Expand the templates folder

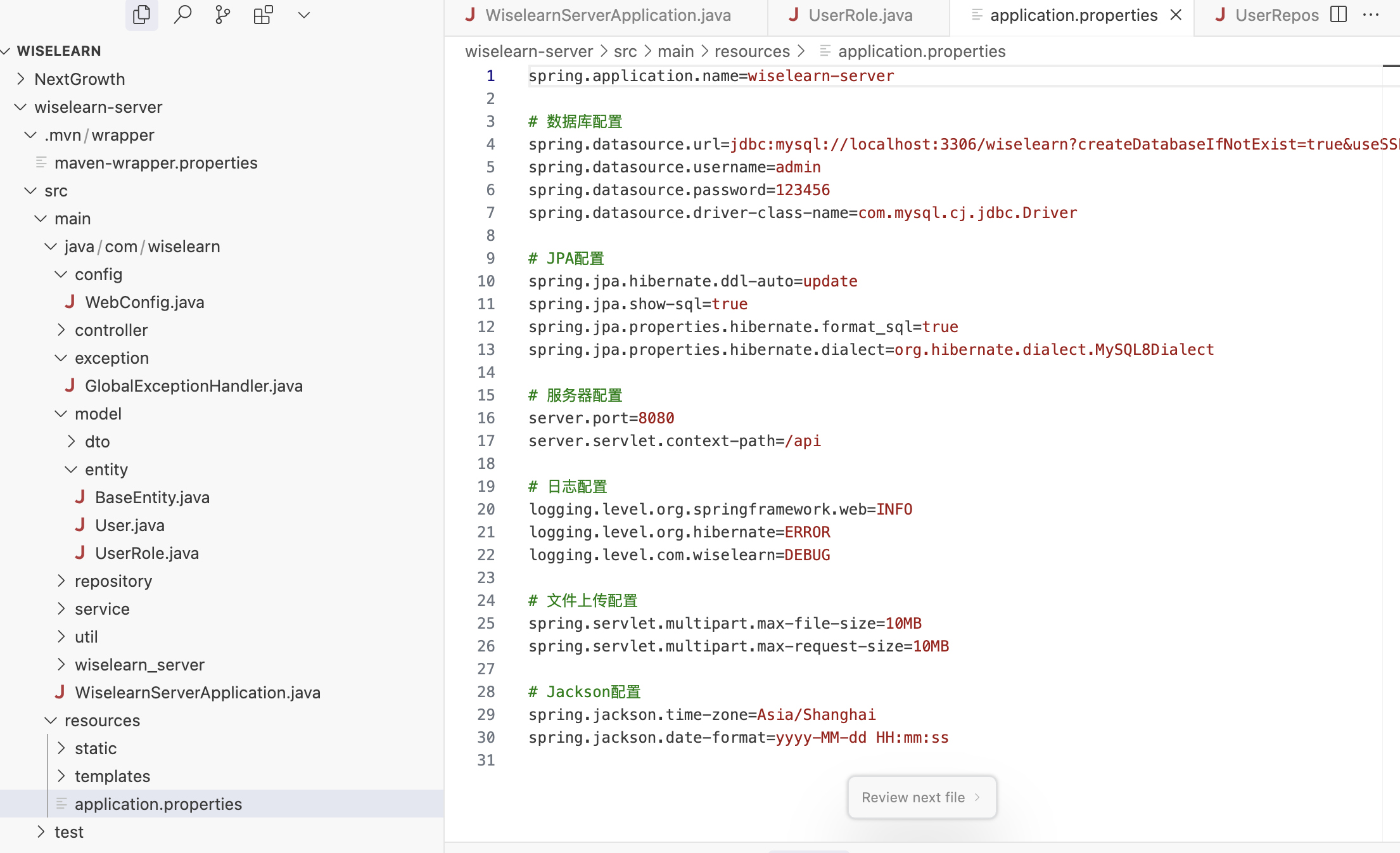222,776
